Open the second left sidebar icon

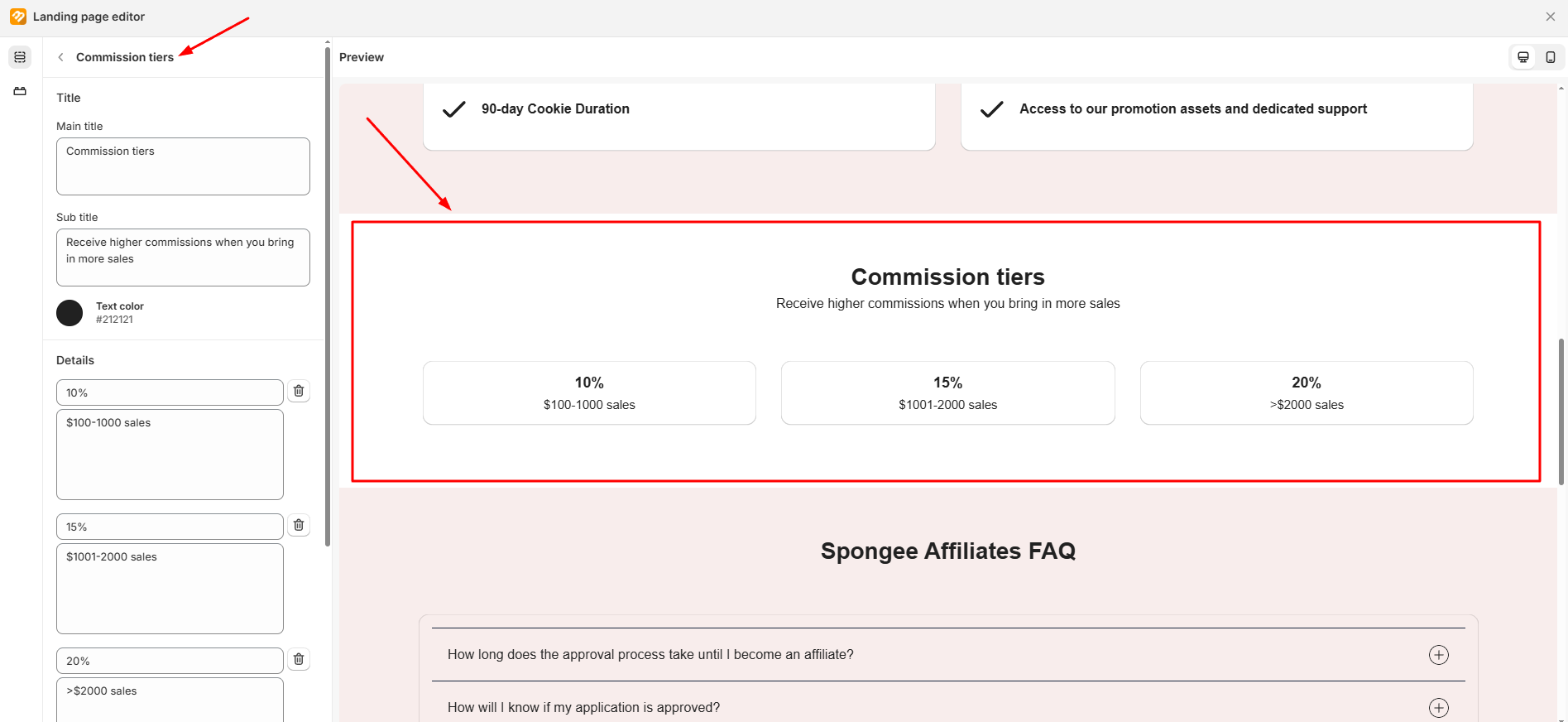coord(20,91)
